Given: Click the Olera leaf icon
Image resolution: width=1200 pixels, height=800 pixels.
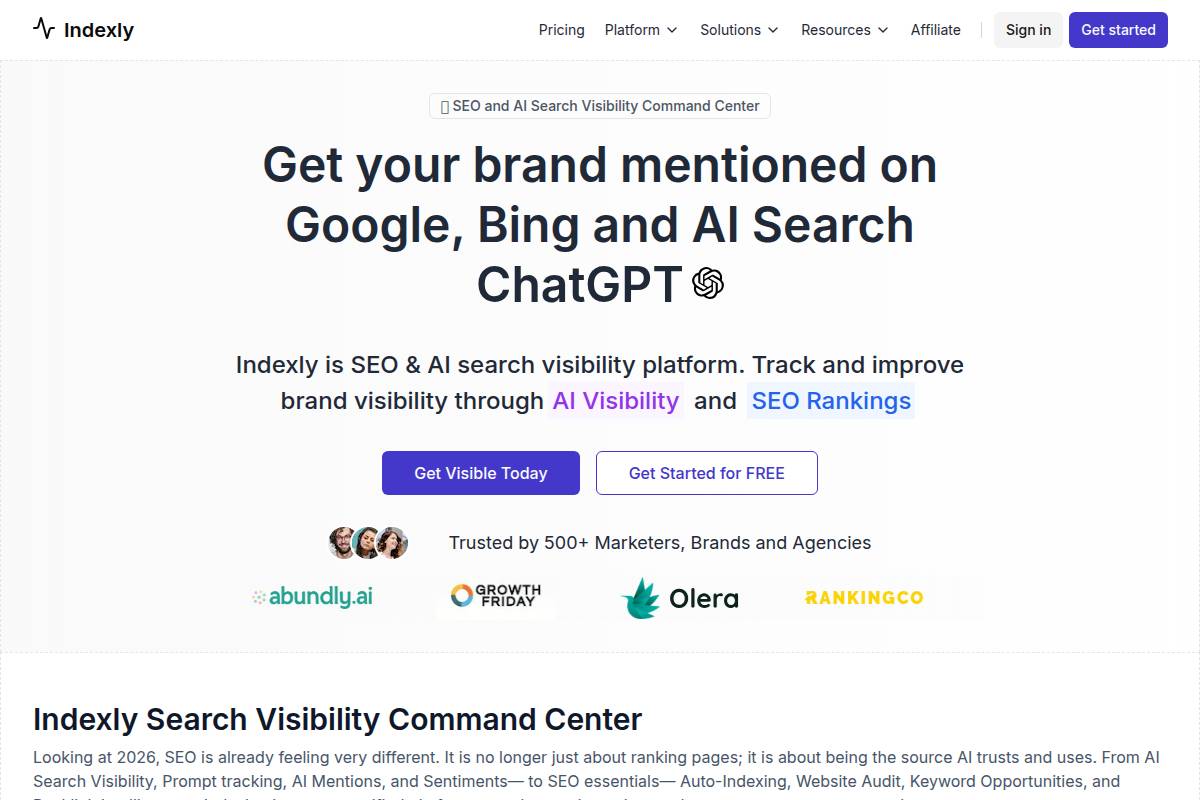Looking at the screenshot, I should (640, 598).
